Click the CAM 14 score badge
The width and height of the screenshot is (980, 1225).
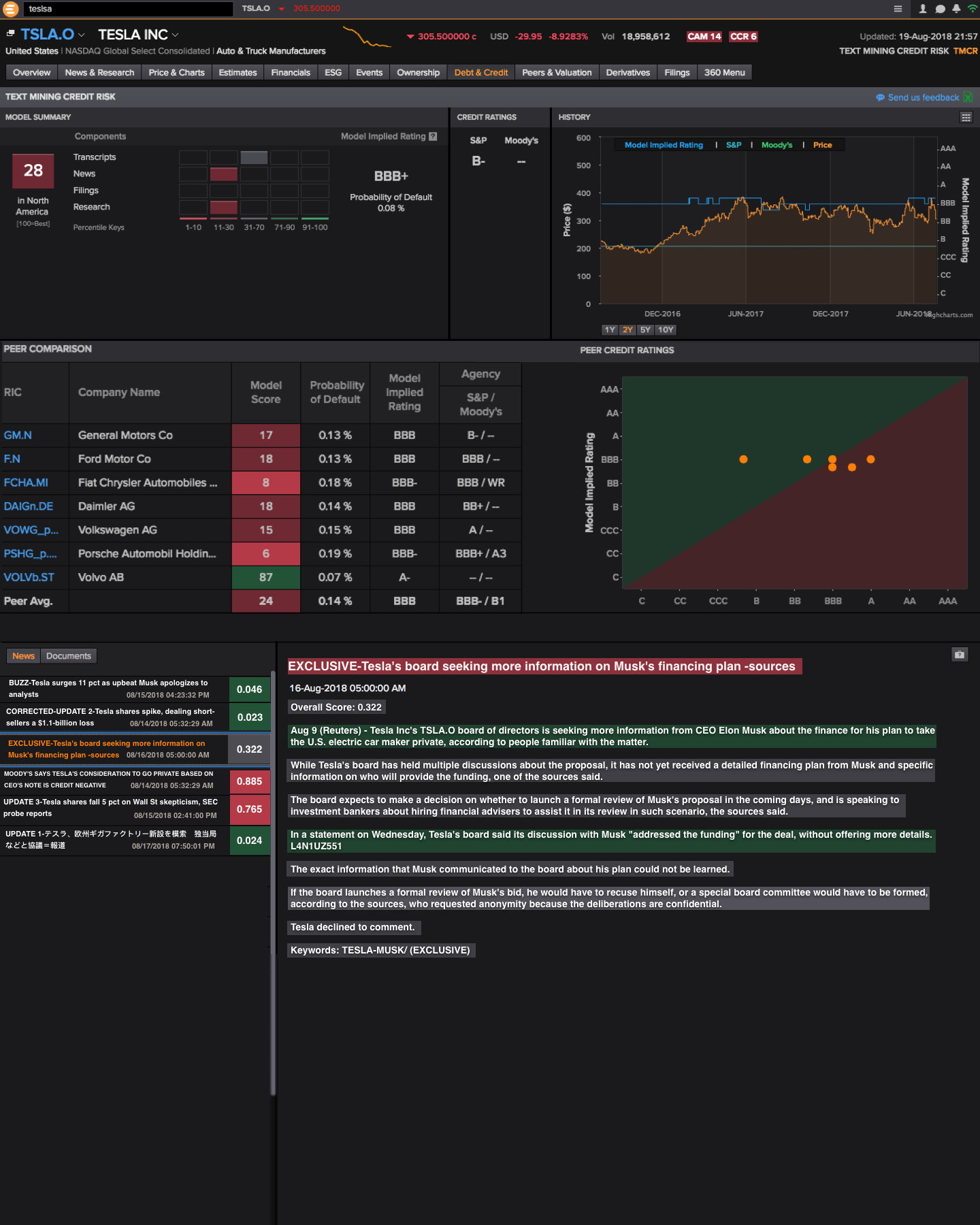pyautogui.click(x=704, y=37)
